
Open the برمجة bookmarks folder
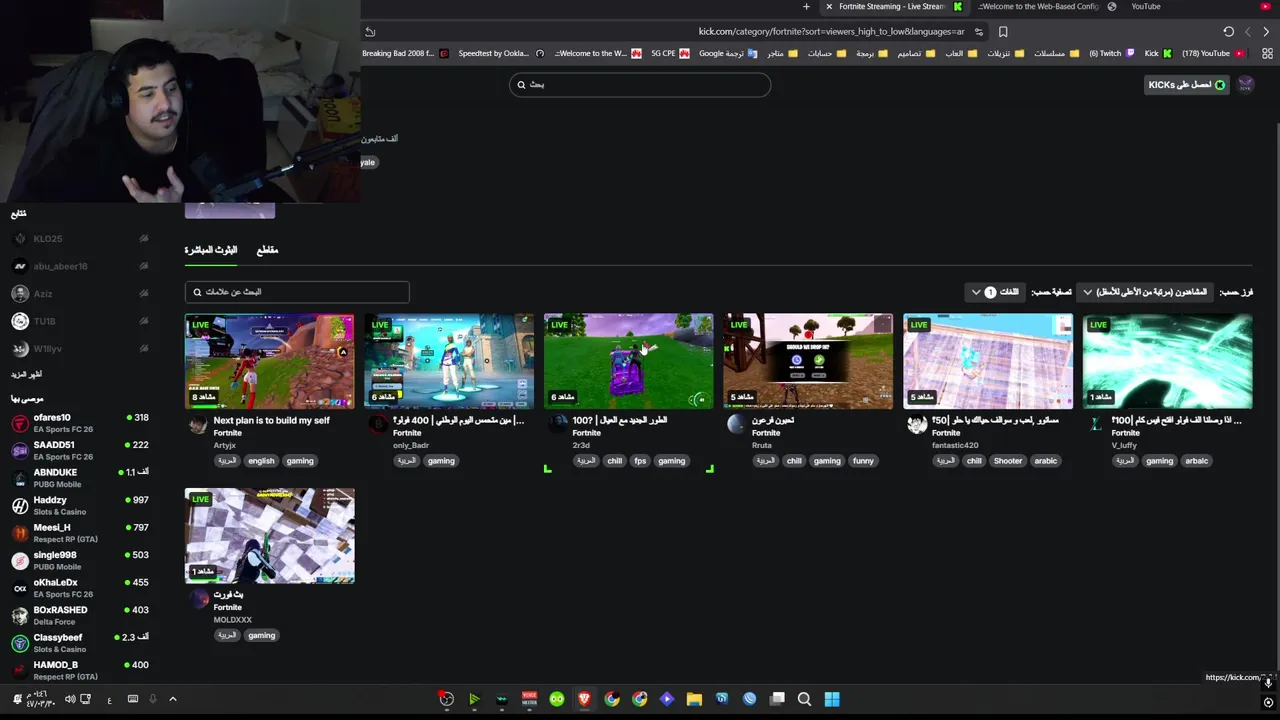[872, 54]
